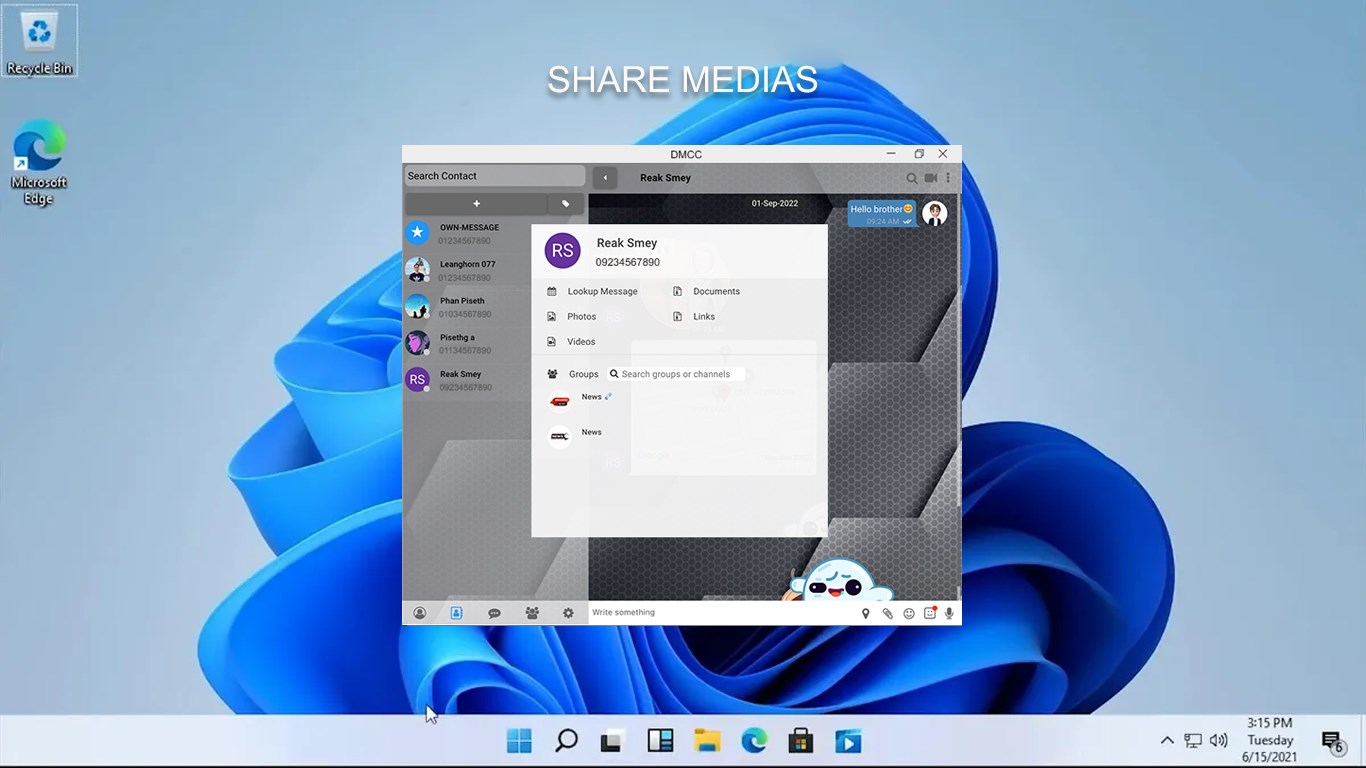Open File Explorer from the taskbar

707,741
